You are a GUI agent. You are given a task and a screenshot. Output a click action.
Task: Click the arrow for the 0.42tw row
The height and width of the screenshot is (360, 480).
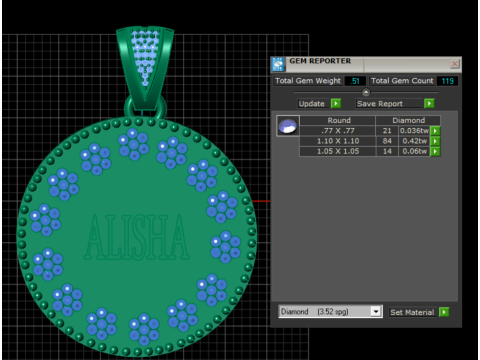(435, 141)
